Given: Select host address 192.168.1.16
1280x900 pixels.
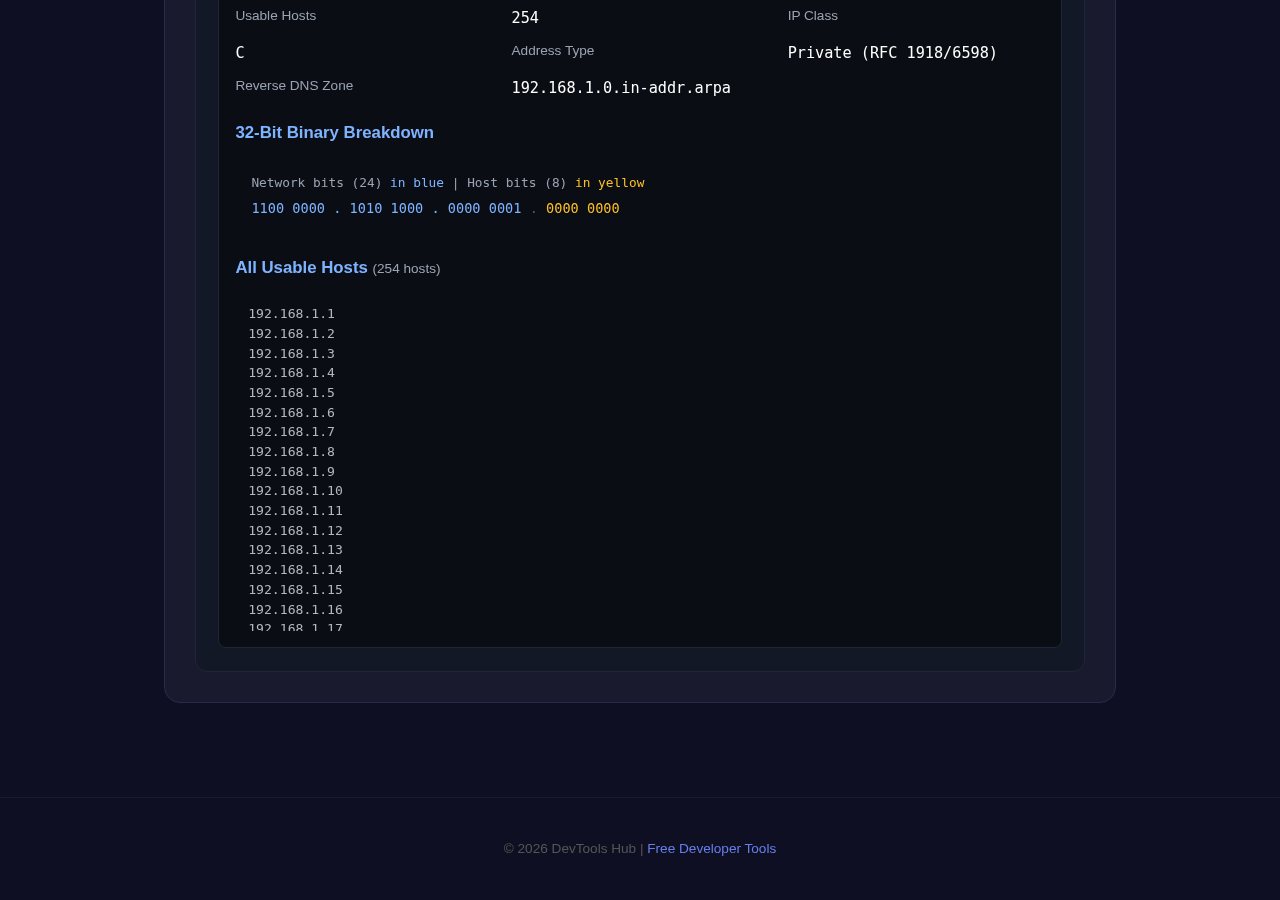Looking at the screenshot, I should click(x=295, y=610).
